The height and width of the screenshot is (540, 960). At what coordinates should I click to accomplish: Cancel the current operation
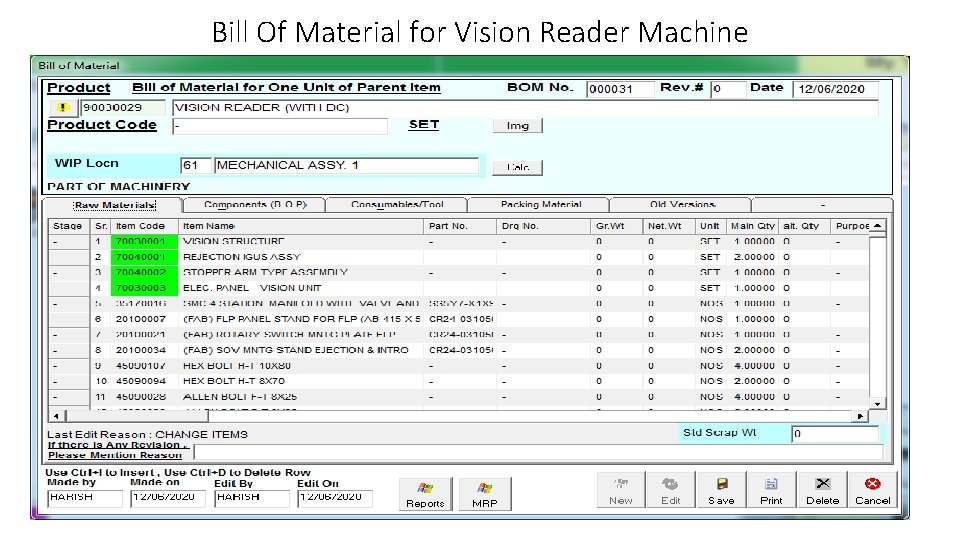coord(872,490)
